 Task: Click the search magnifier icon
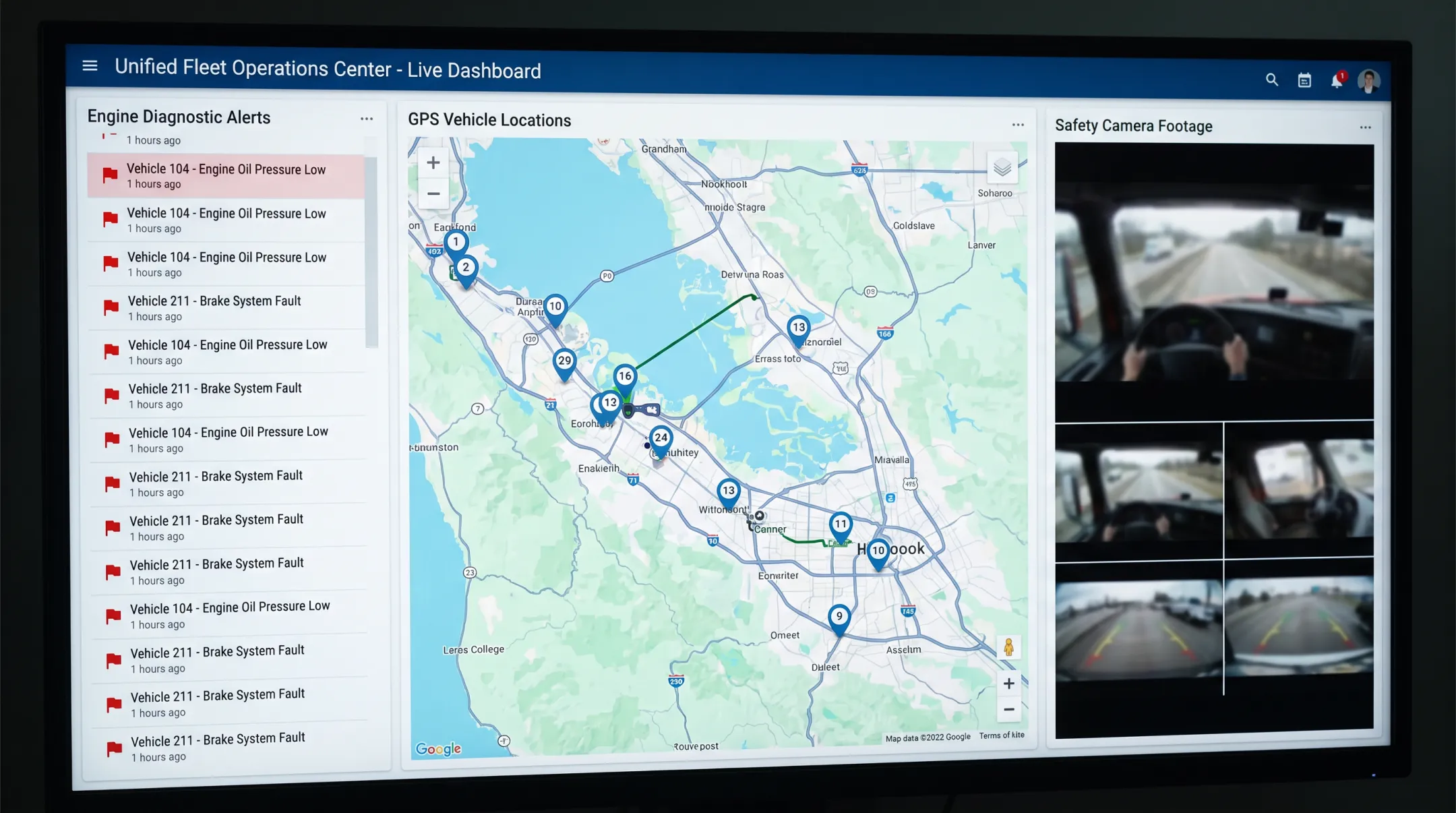pyautogui.click(x=1272, y=80)
